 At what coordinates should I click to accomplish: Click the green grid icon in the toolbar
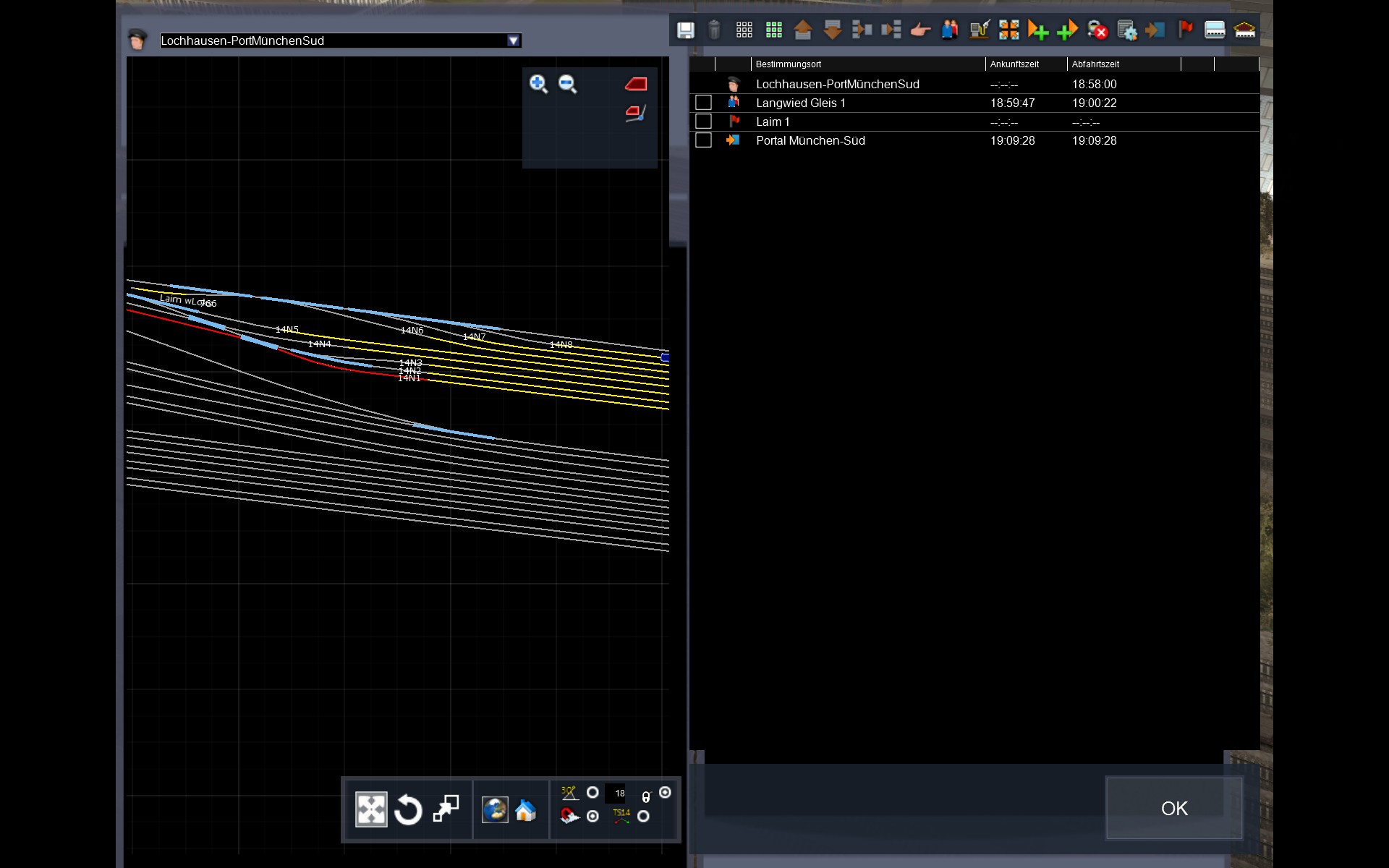pyautogui.click(x=774, y=30)
